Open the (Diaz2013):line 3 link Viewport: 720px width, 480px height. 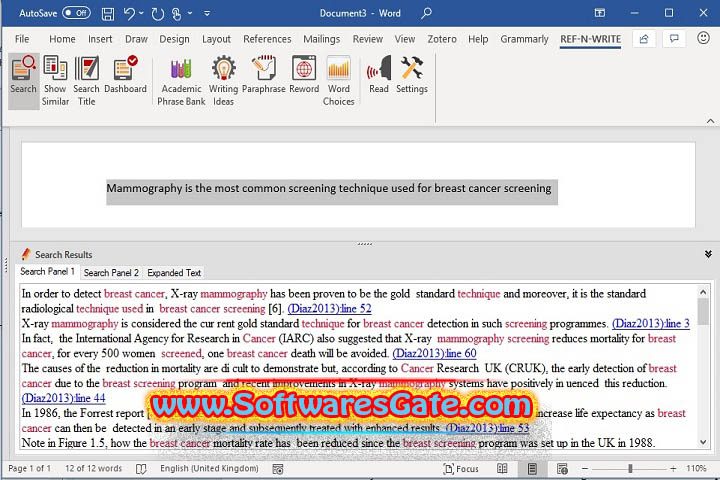[651, 324]
